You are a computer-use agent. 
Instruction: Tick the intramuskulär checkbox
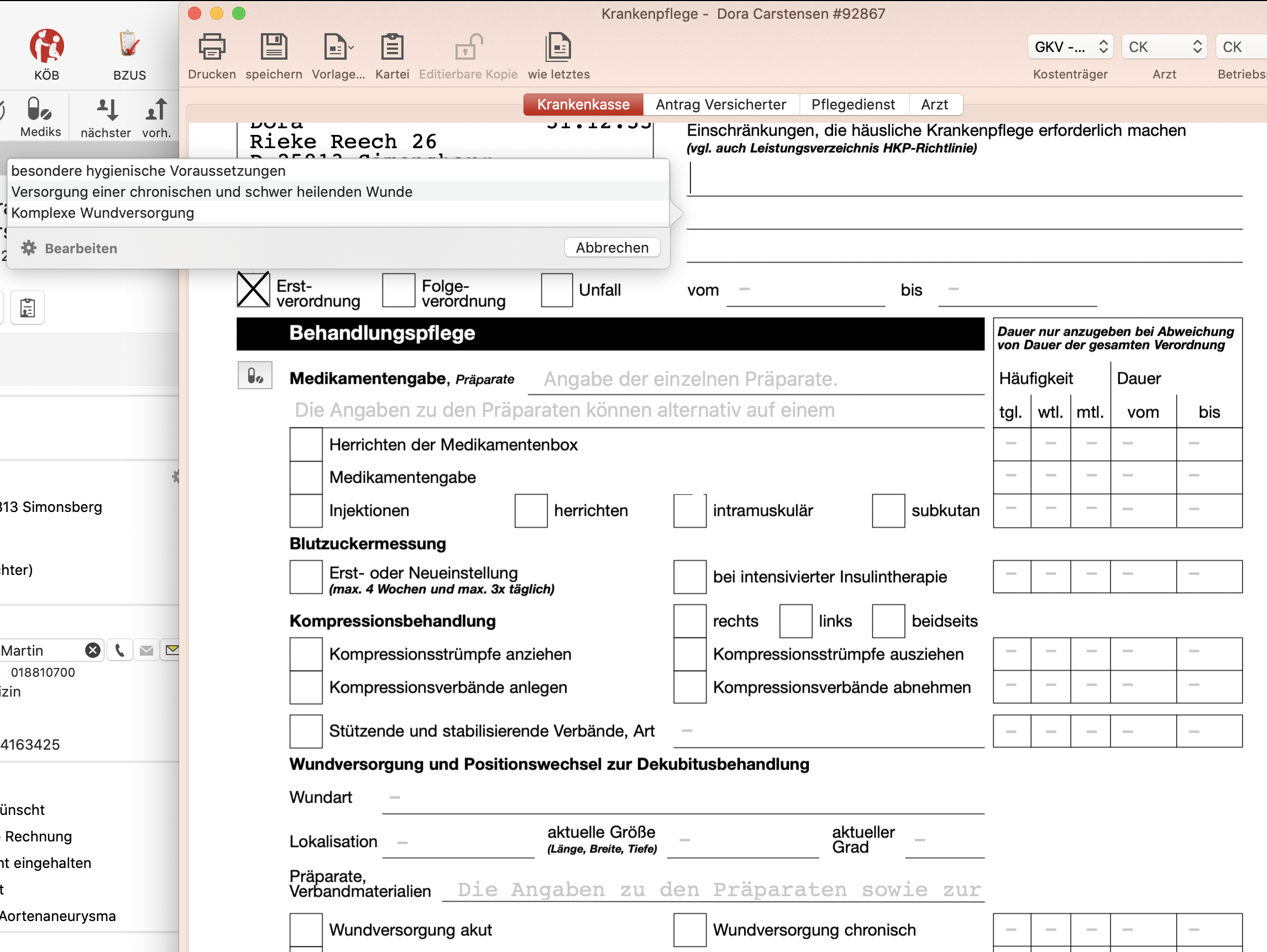690,511
